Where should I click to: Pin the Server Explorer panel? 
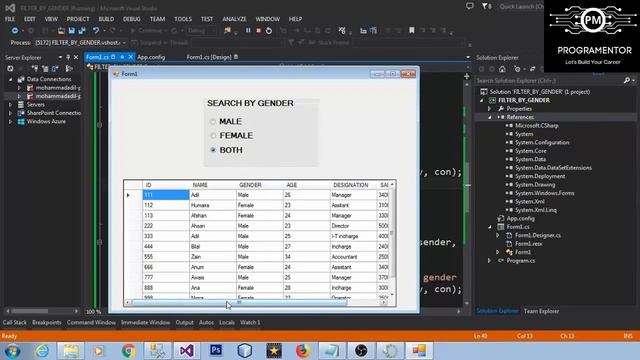click(68, 58)
